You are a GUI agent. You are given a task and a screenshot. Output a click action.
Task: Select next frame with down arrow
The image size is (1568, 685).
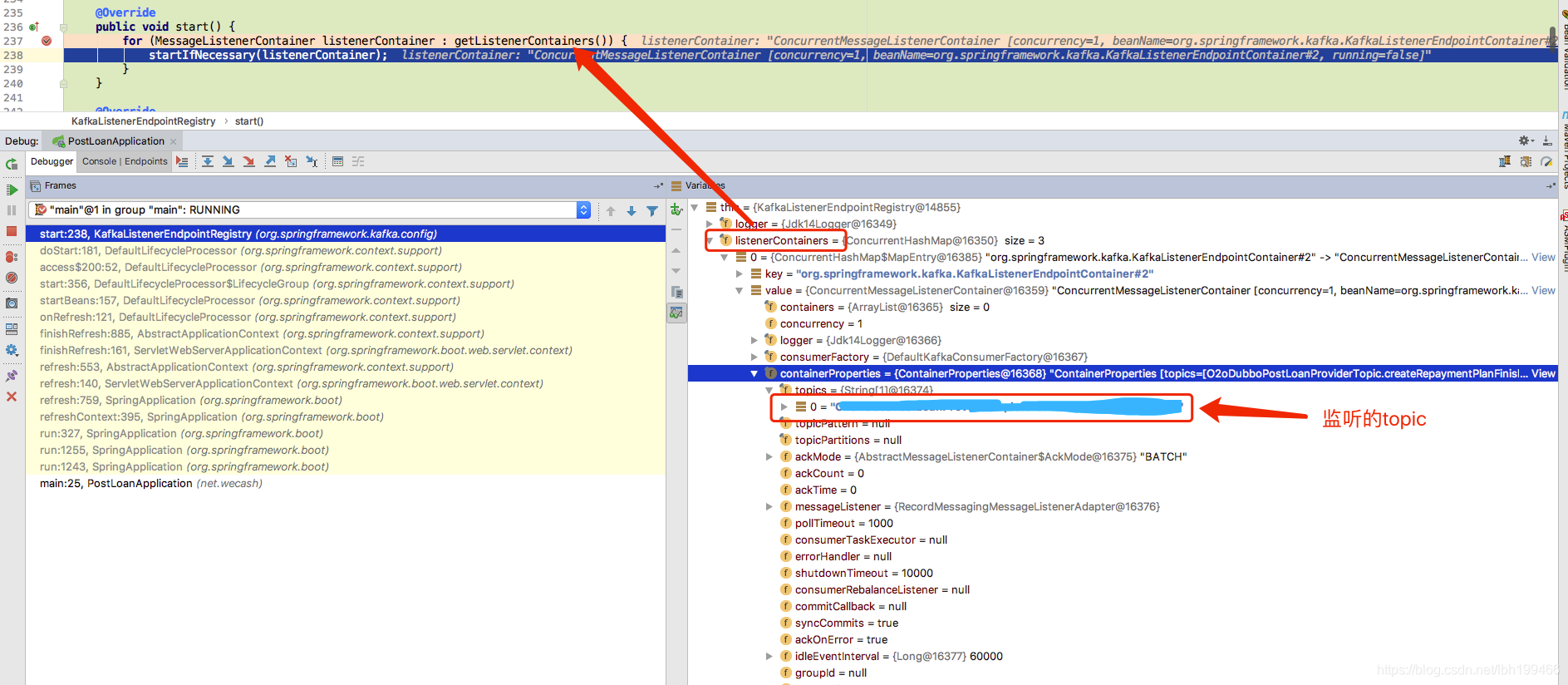pos(632,211)
